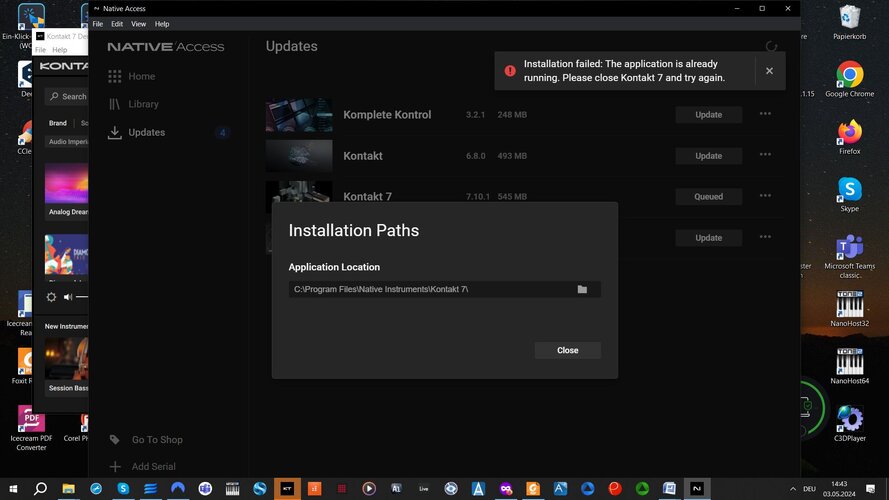Open more options for Kontakt 7

click(x=765, y=196)
